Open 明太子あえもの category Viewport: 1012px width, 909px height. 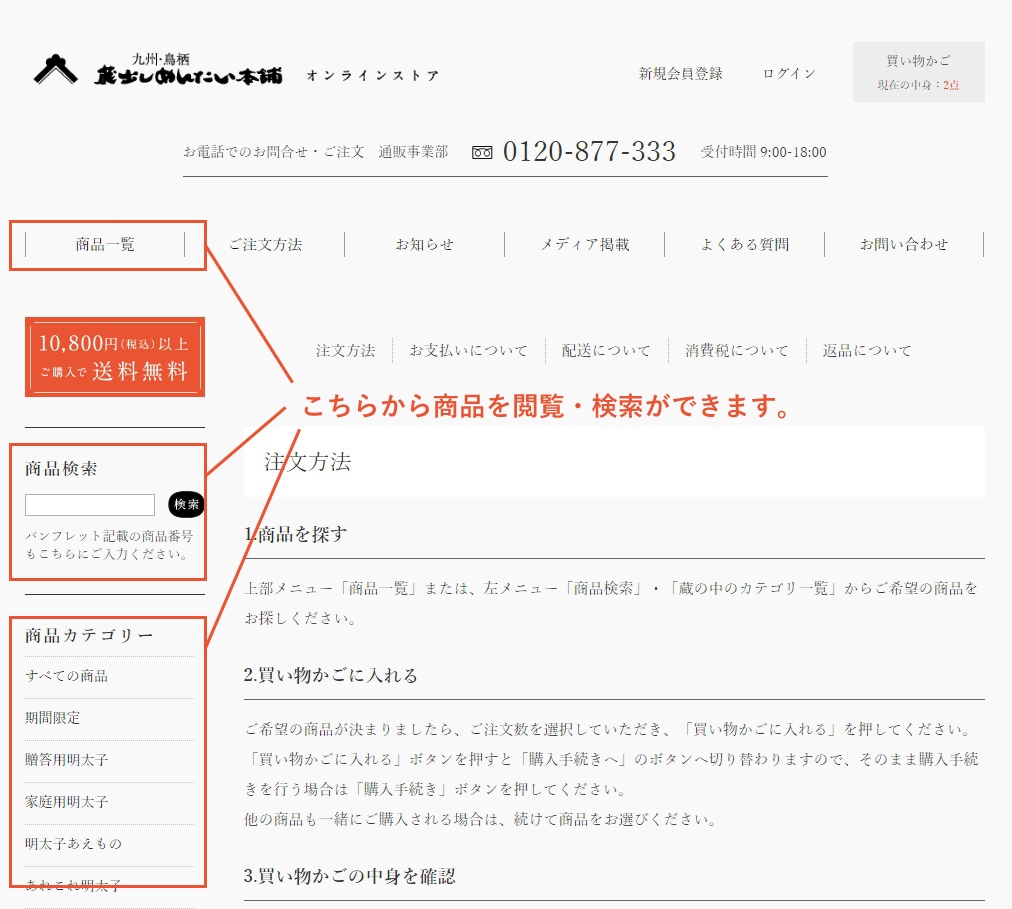pyautogui.click(x=73, y=845)
